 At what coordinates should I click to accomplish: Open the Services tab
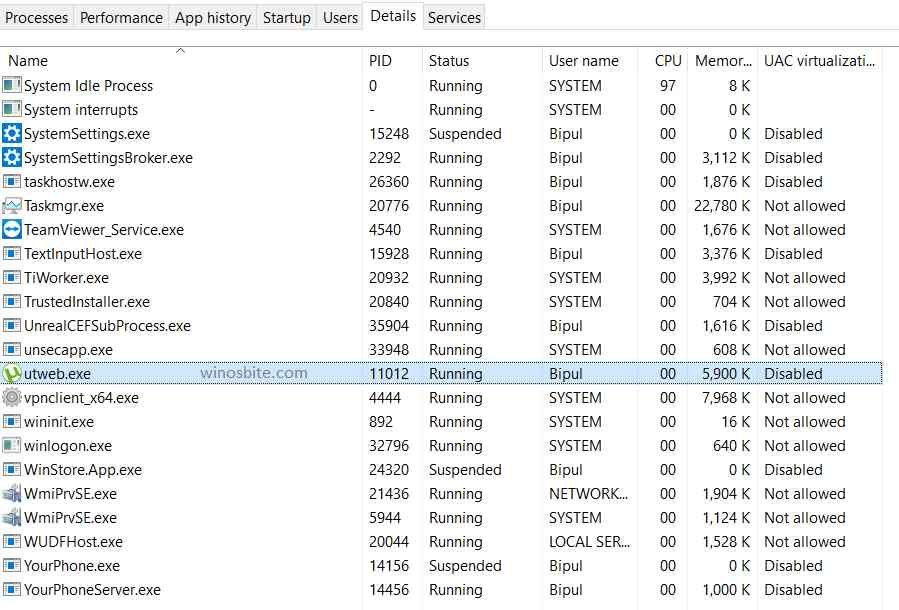coord(454,17)
